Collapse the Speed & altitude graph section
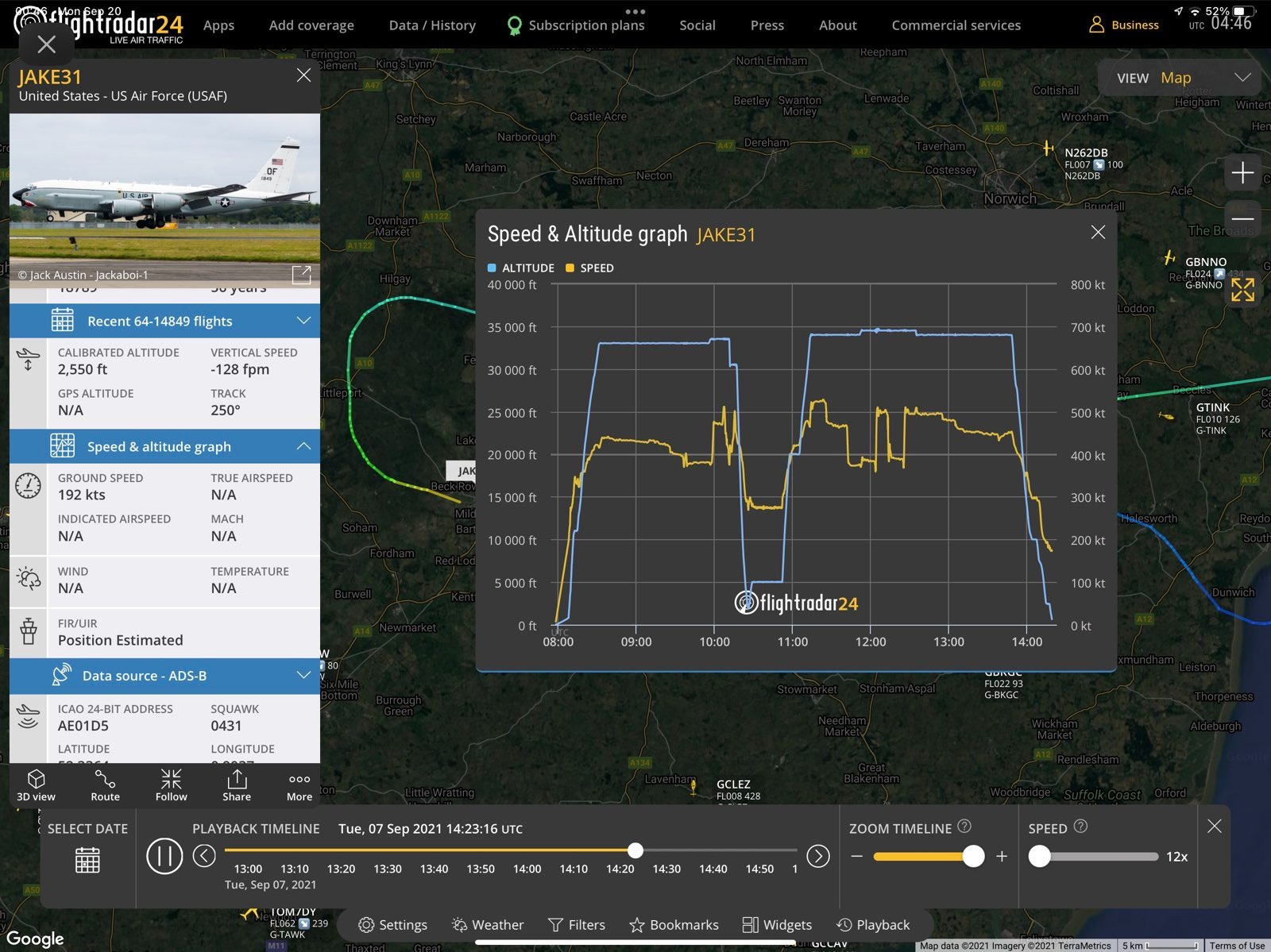1271x952 pixels. (x=303, y=446)
